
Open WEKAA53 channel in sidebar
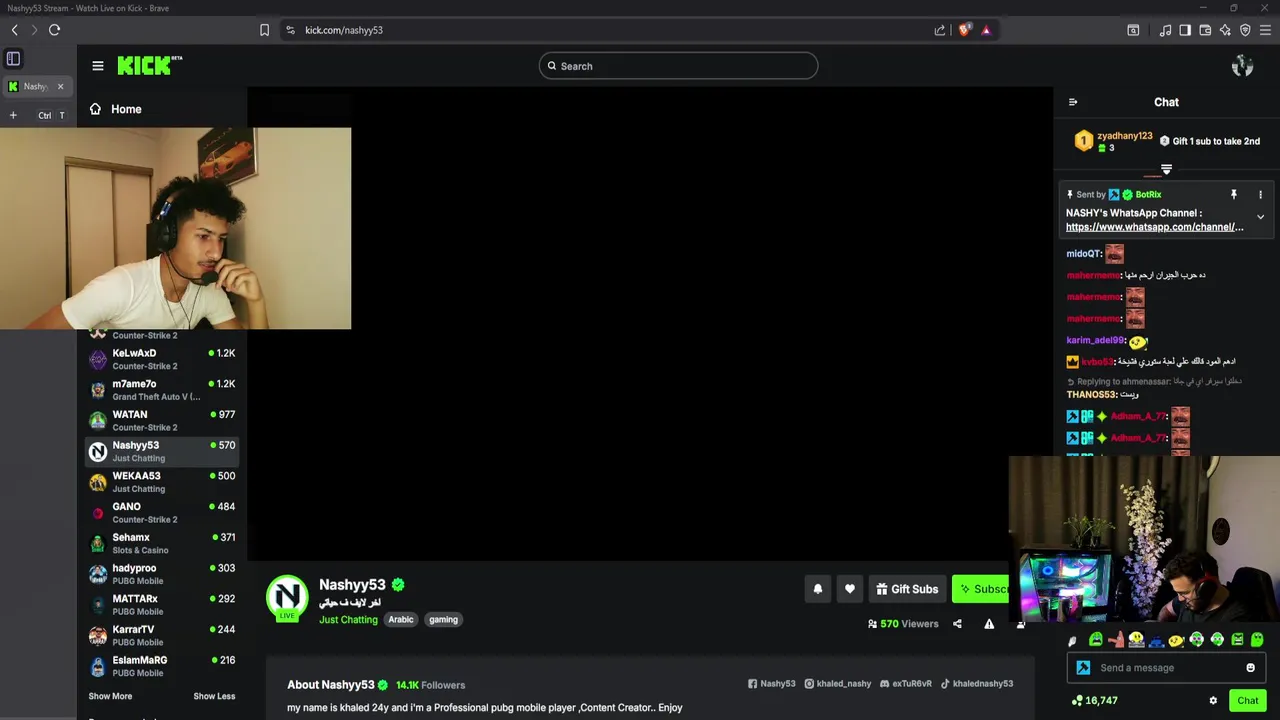point(162,482)
